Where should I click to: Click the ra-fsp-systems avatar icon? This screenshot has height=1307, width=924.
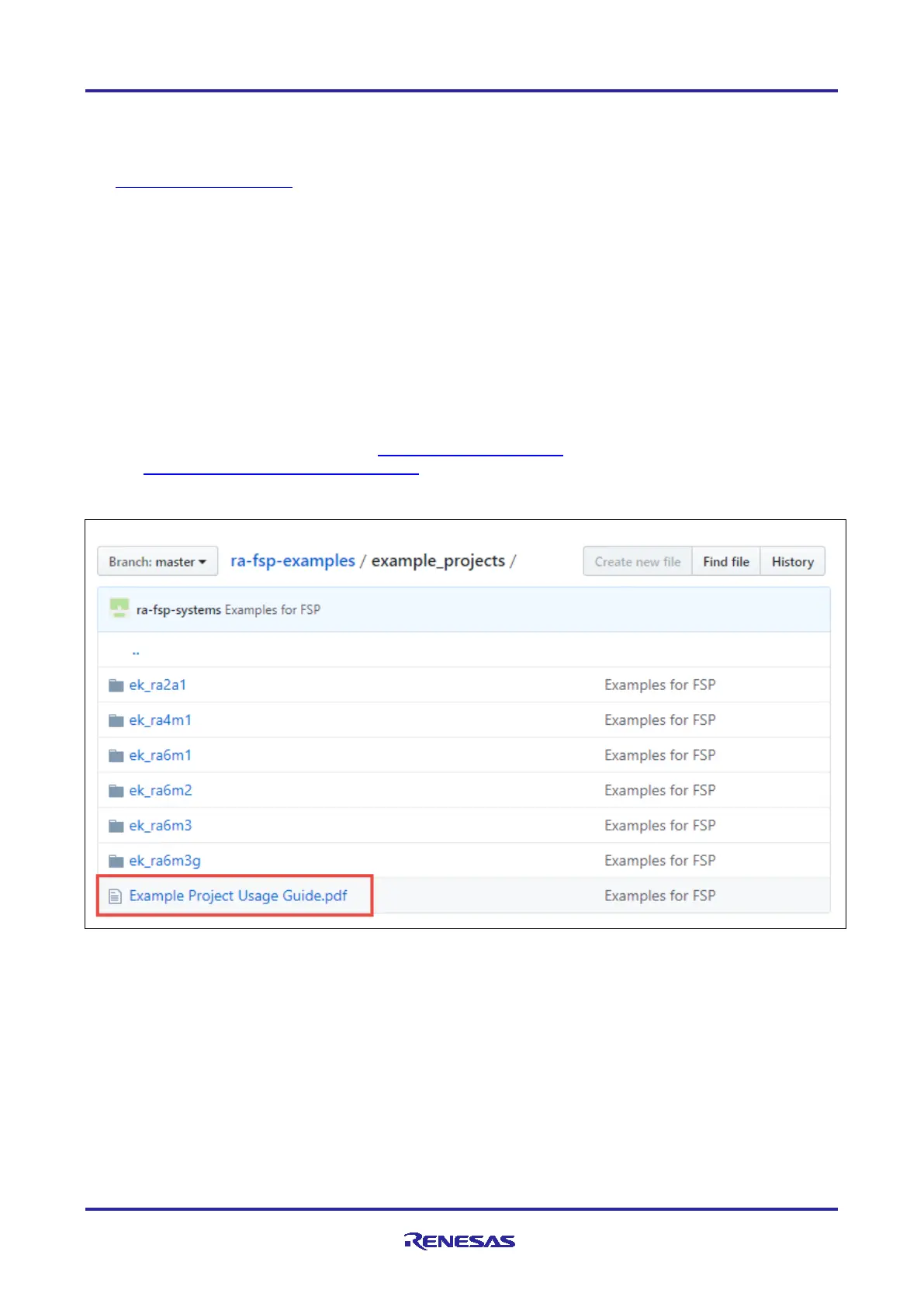(x=119, y=608)
